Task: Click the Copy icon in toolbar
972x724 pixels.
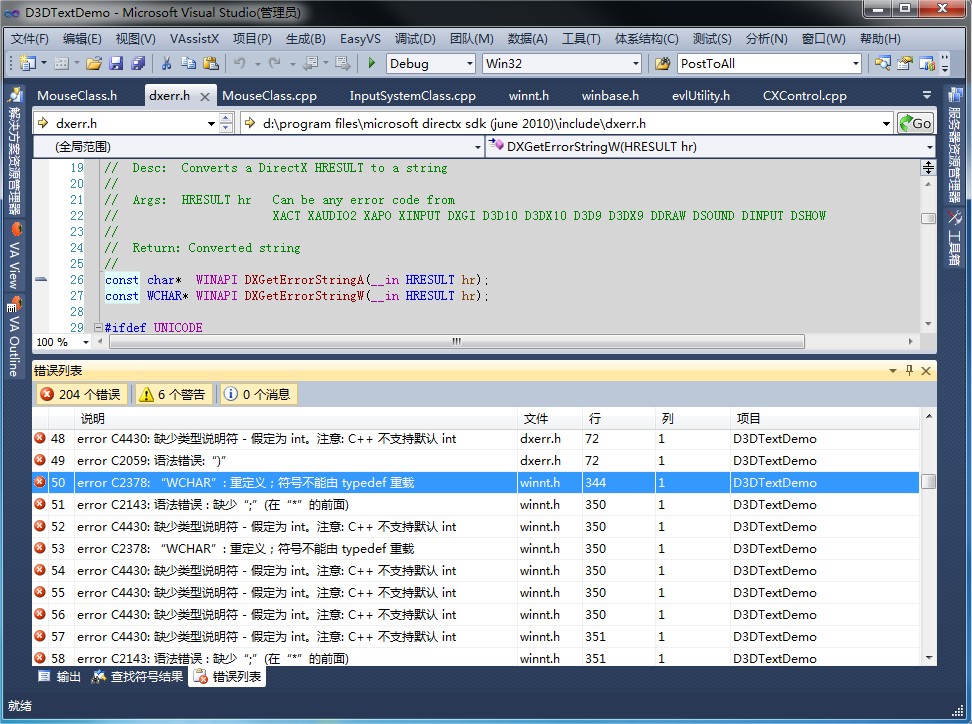Action: 188,63
